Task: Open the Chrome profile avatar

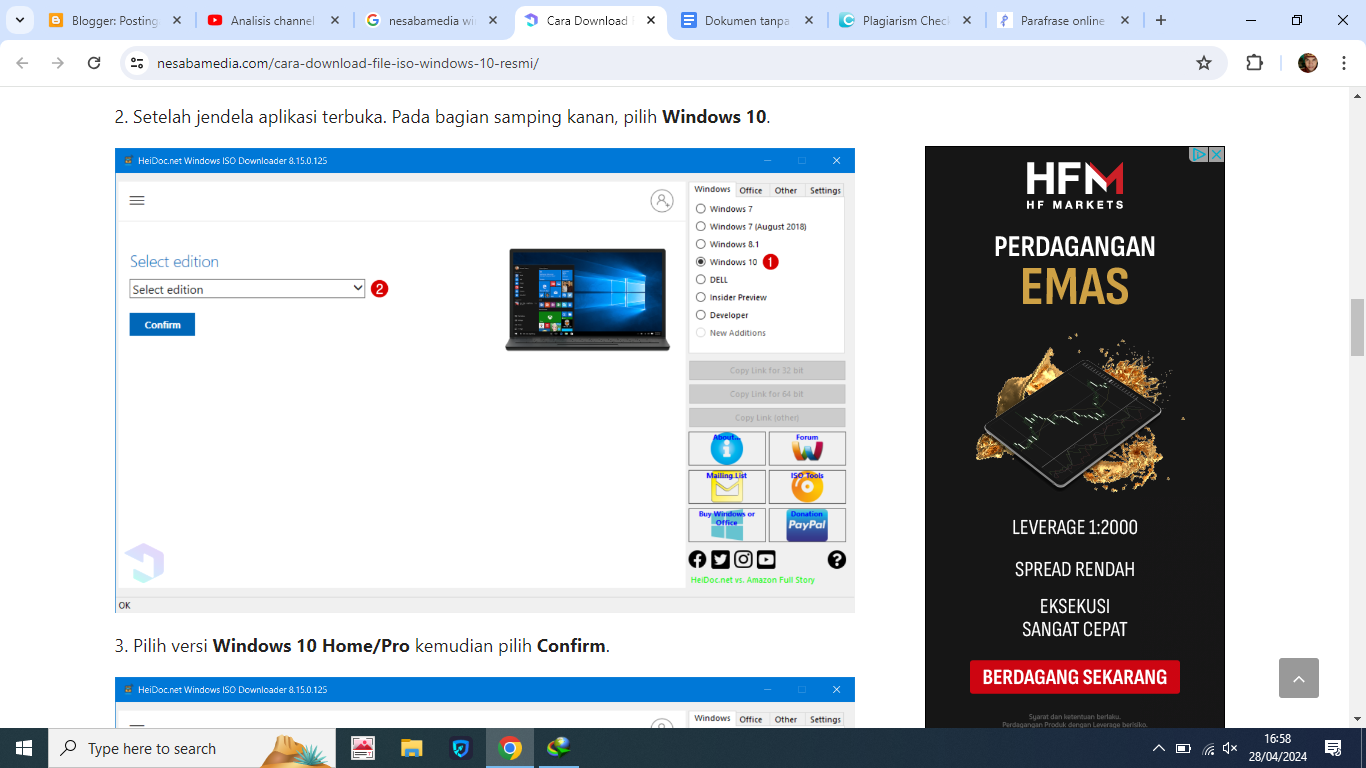Action: coord(1308,63)
